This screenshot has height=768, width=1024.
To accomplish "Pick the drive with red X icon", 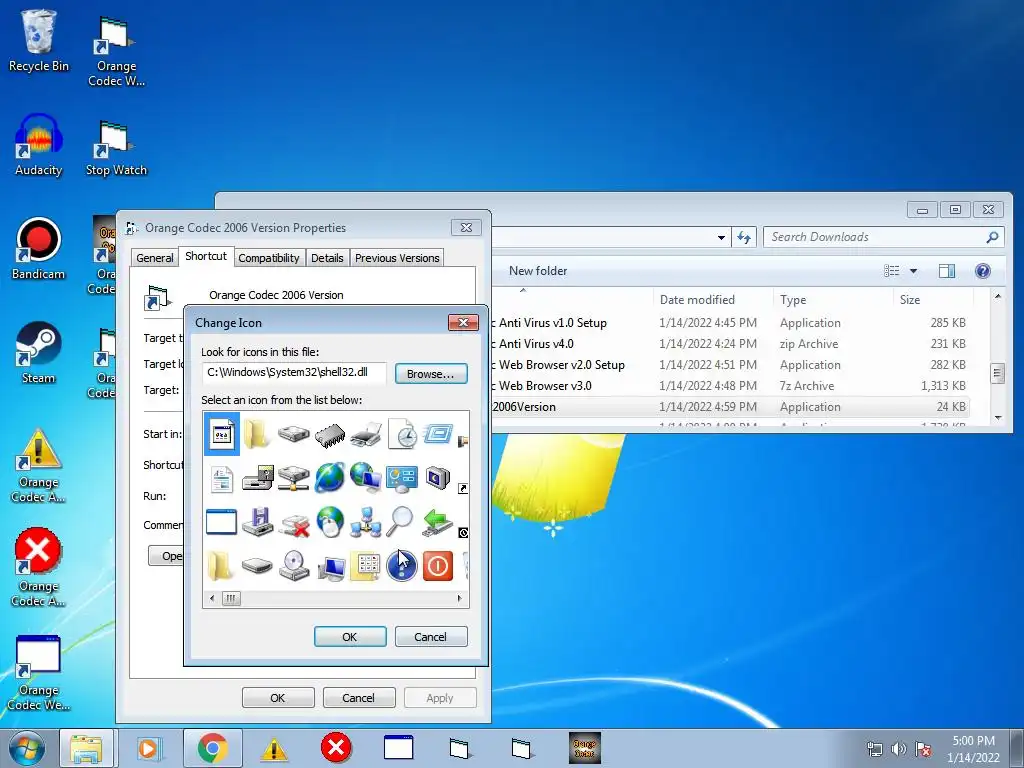I will pos(294,523).
